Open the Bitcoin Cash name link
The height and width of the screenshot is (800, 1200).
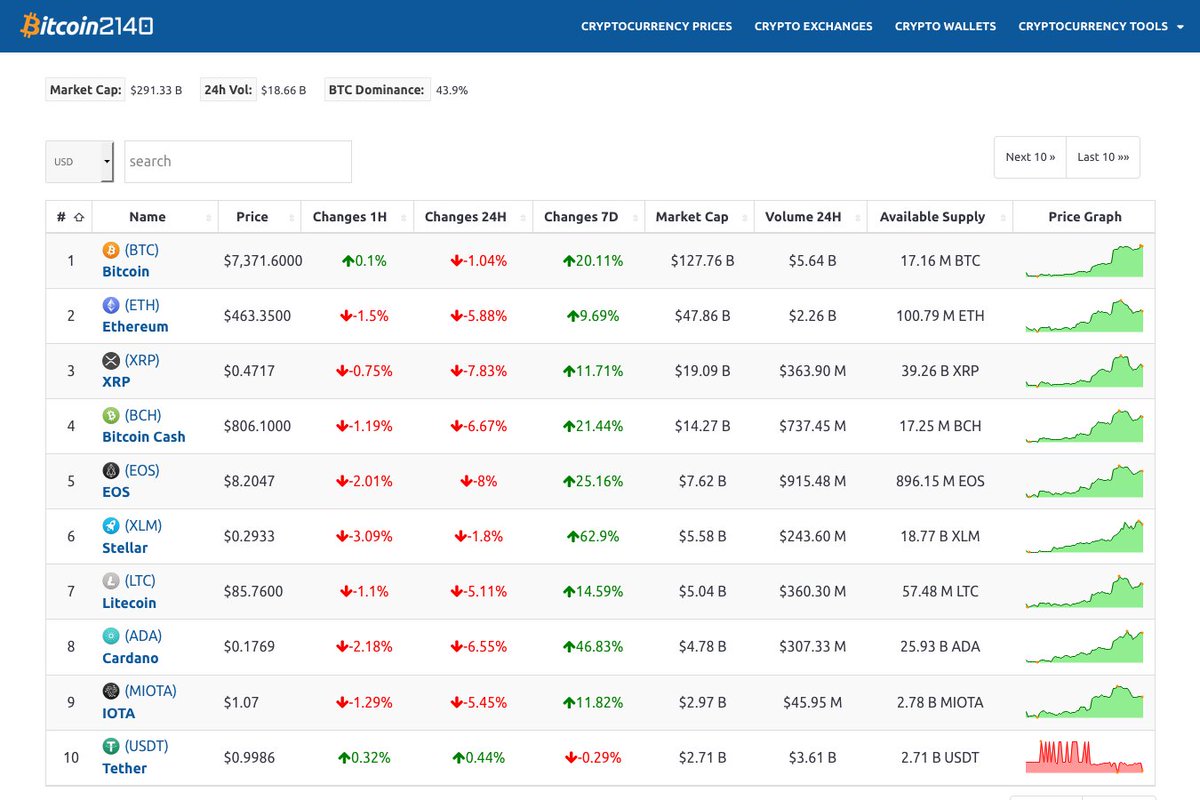pyautogui.click(x=144, y=436)
